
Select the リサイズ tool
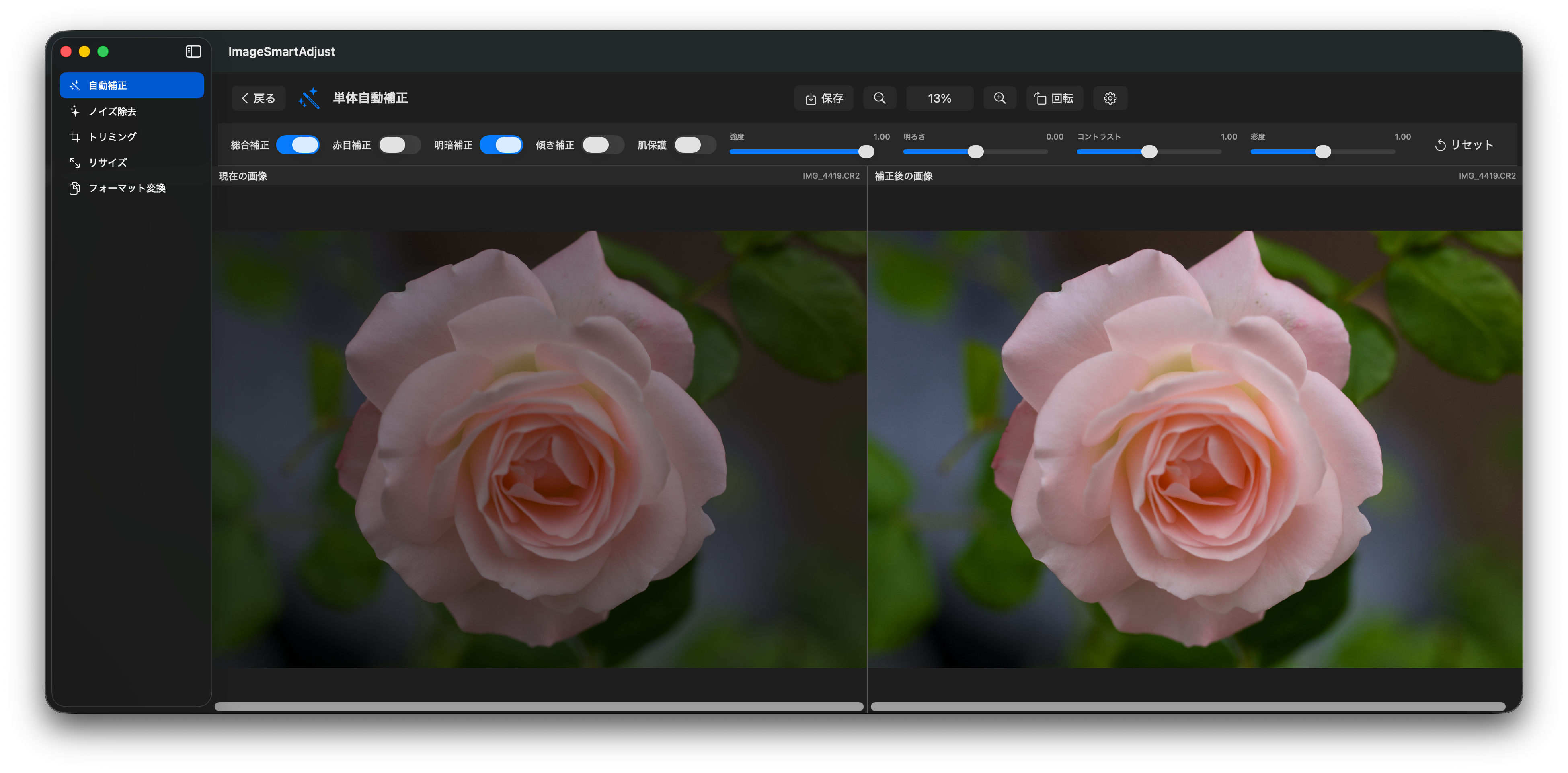point(108,162)
